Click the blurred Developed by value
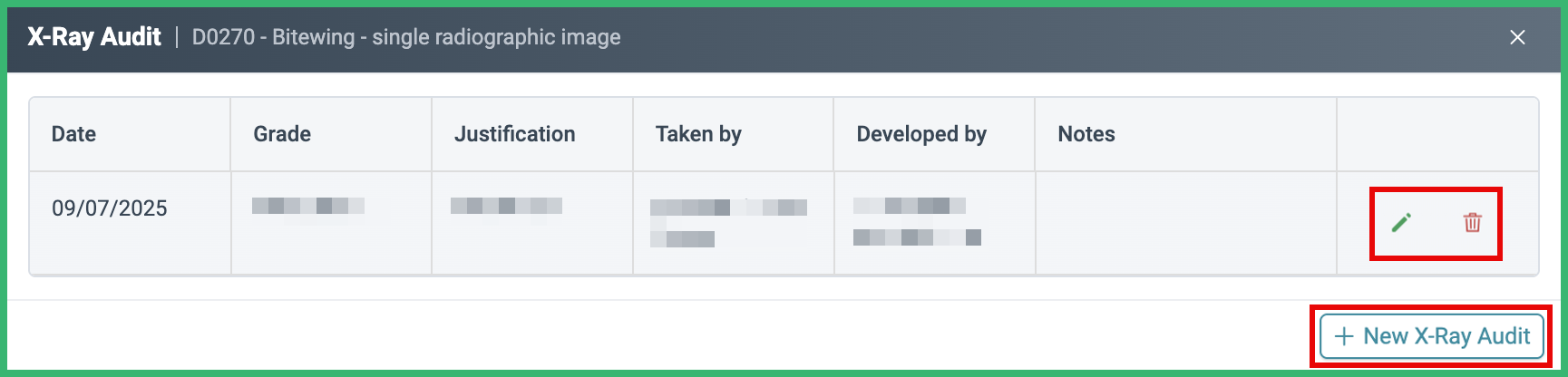1568x377 pixels. [x=917, y=222]
